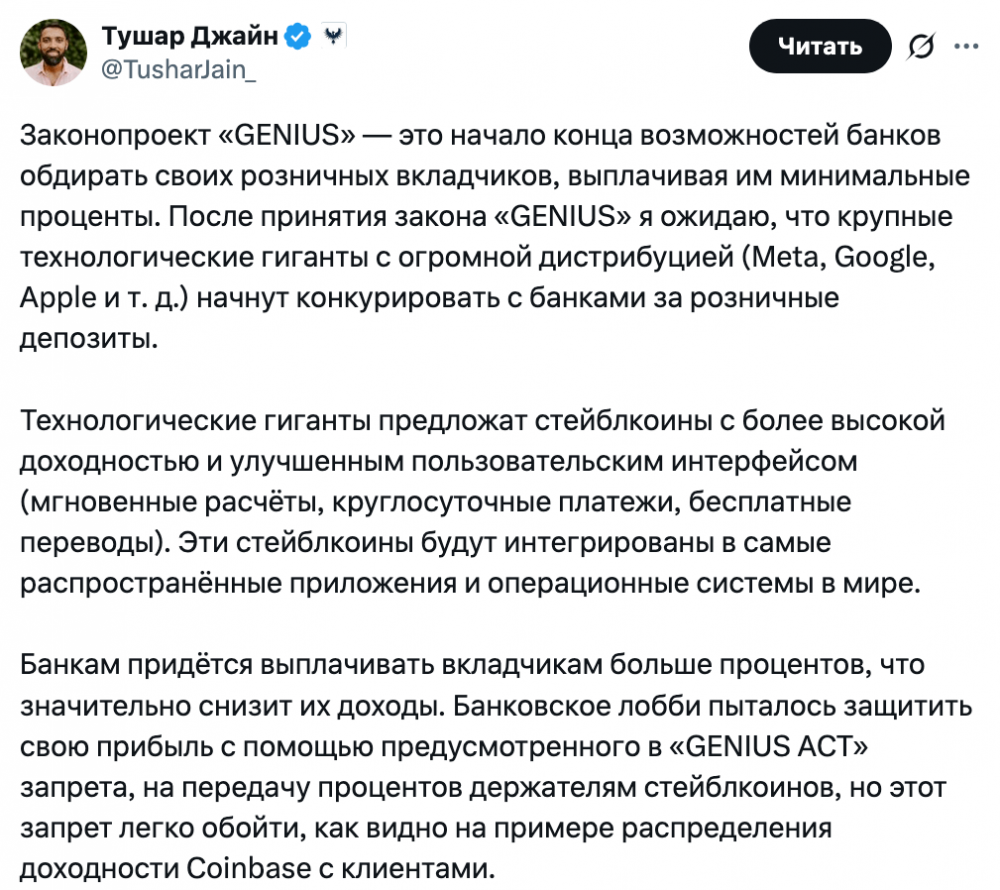The image size is (1000, 890).
Task: Click the first paragraph starting with Законопроект
Action: tap(480, 237)
